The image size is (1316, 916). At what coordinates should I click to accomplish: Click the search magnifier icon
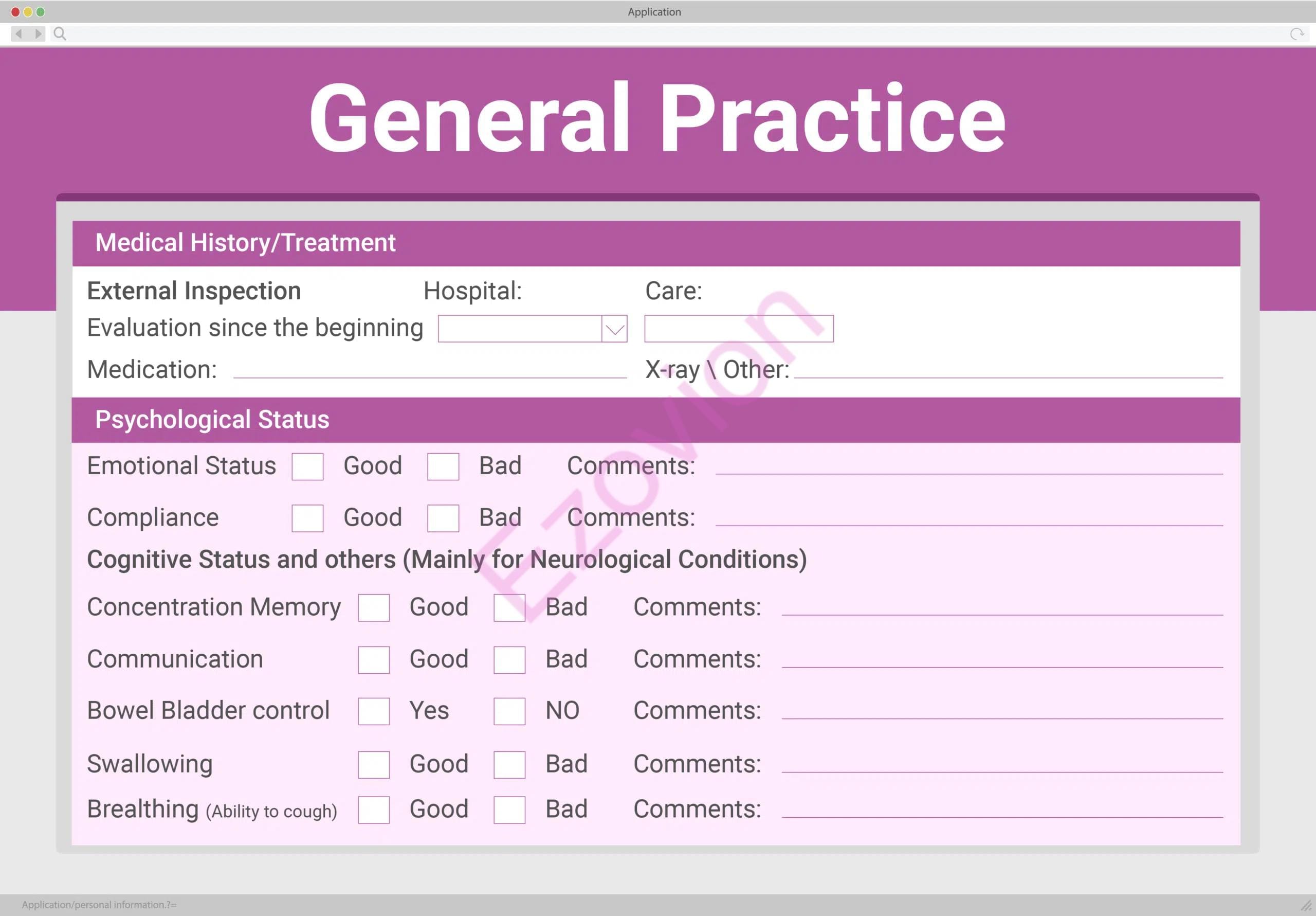tap(60, 34)
